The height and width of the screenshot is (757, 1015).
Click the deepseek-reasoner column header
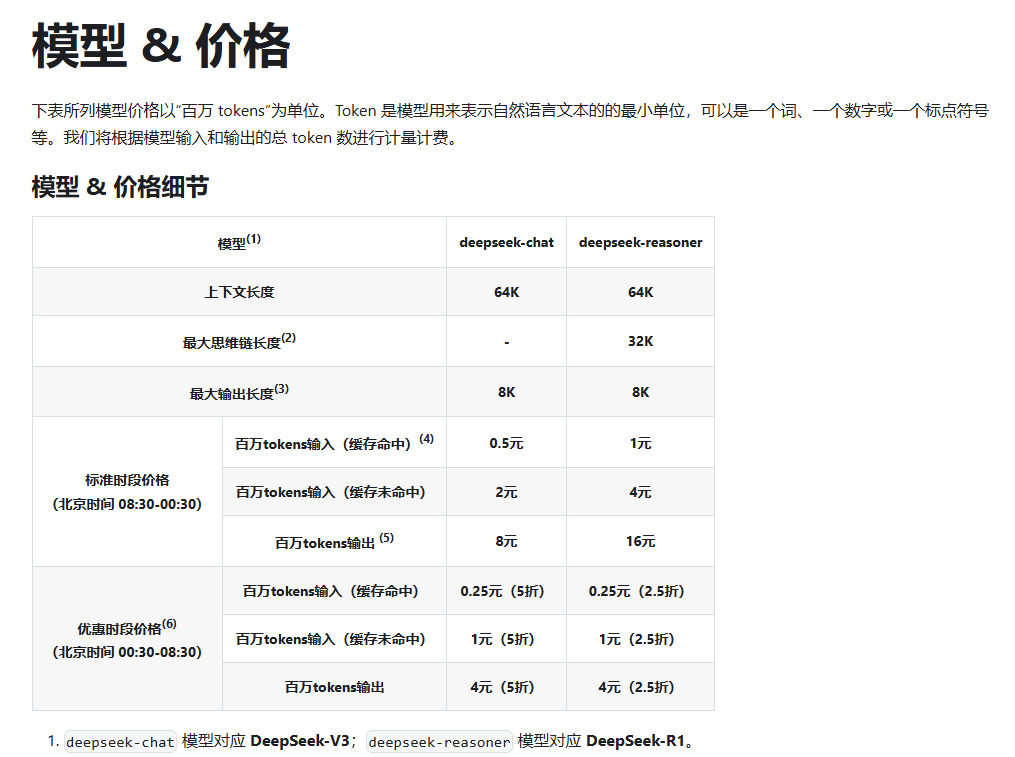pos(640,242)
